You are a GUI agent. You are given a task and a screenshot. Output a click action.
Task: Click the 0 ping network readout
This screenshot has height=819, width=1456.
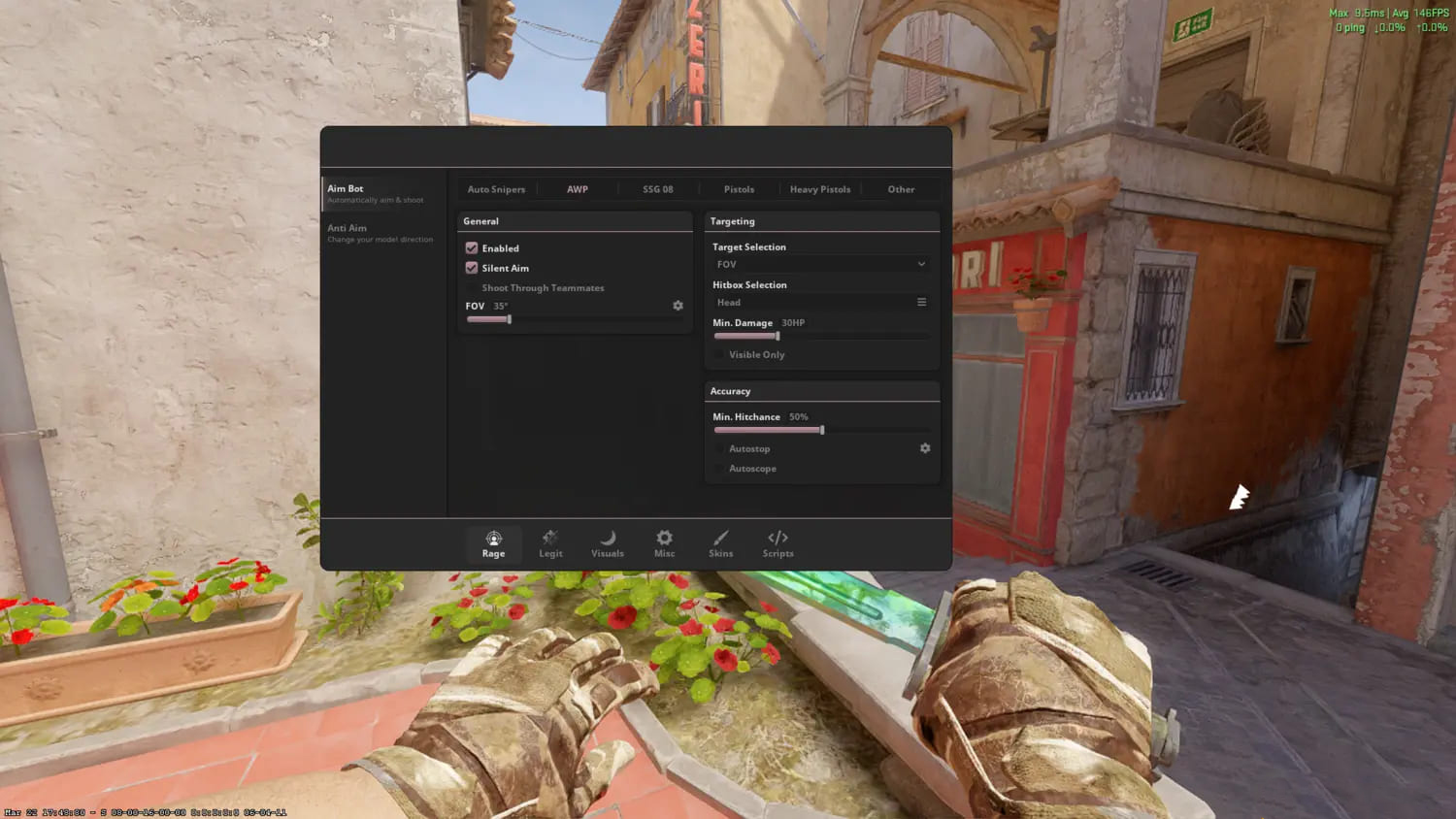tap(1350, 28)
